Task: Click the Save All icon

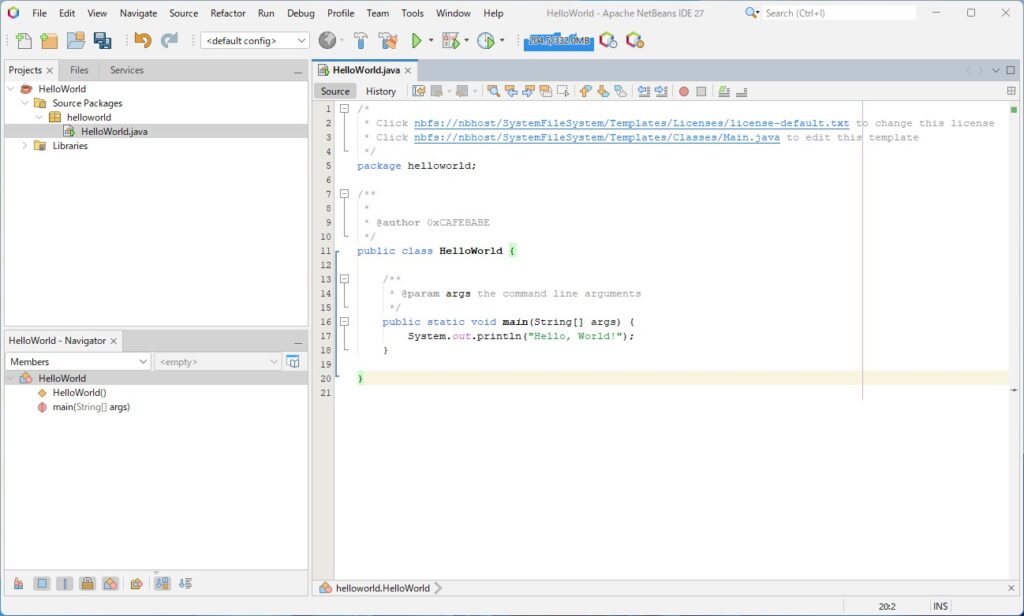Action: [x=102, y=41]
